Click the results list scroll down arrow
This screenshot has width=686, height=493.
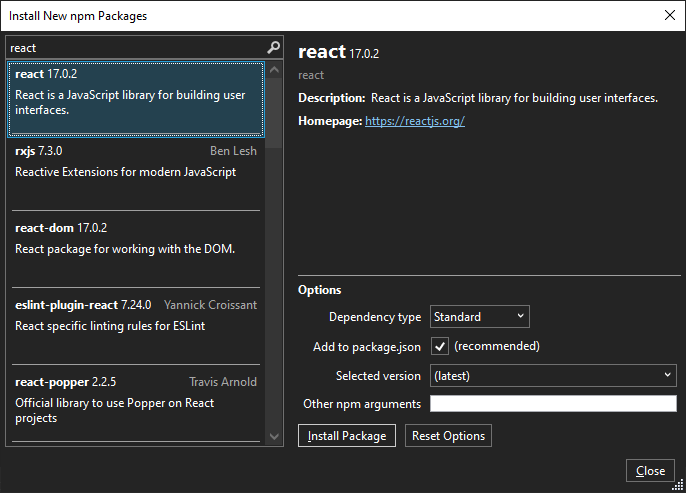pos(274,436)
